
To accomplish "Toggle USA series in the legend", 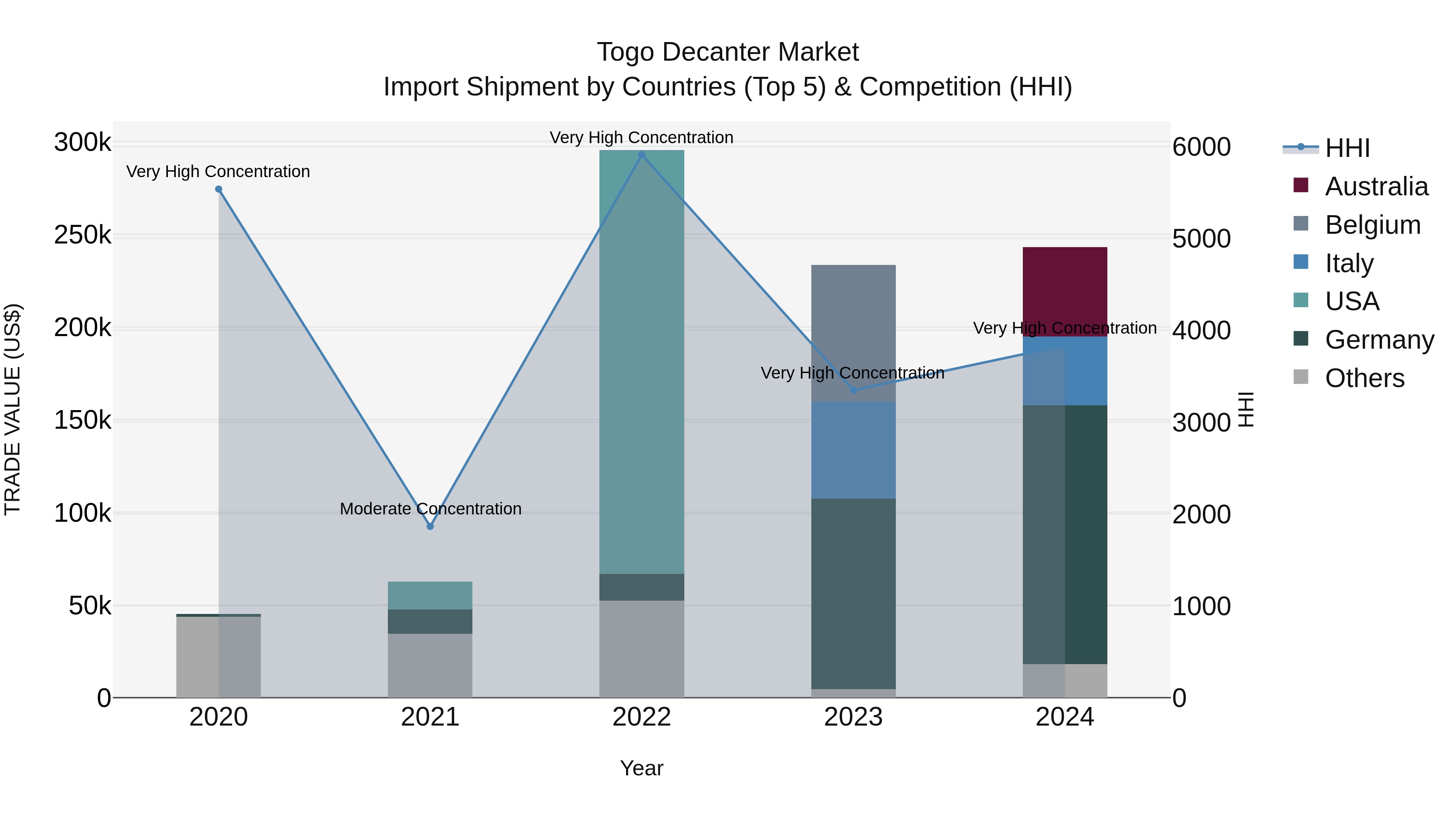I will click(1336, 301).
